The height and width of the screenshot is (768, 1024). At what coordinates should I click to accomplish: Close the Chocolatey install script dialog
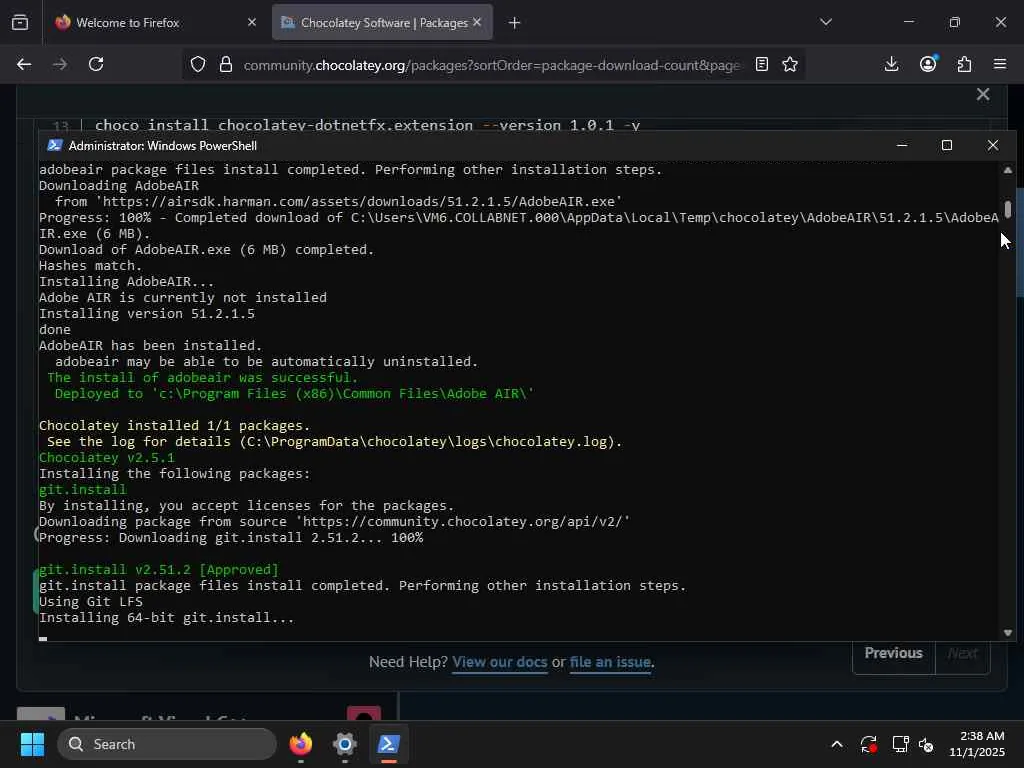983,94
